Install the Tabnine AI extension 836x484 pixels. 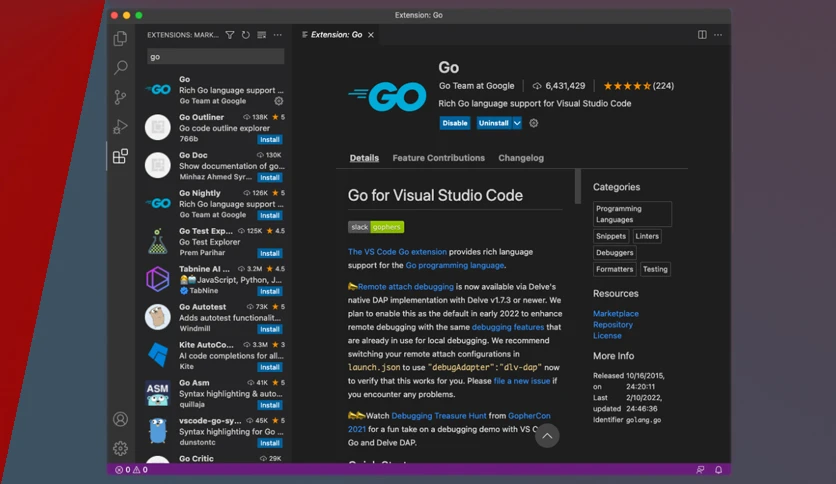(270, 291)
